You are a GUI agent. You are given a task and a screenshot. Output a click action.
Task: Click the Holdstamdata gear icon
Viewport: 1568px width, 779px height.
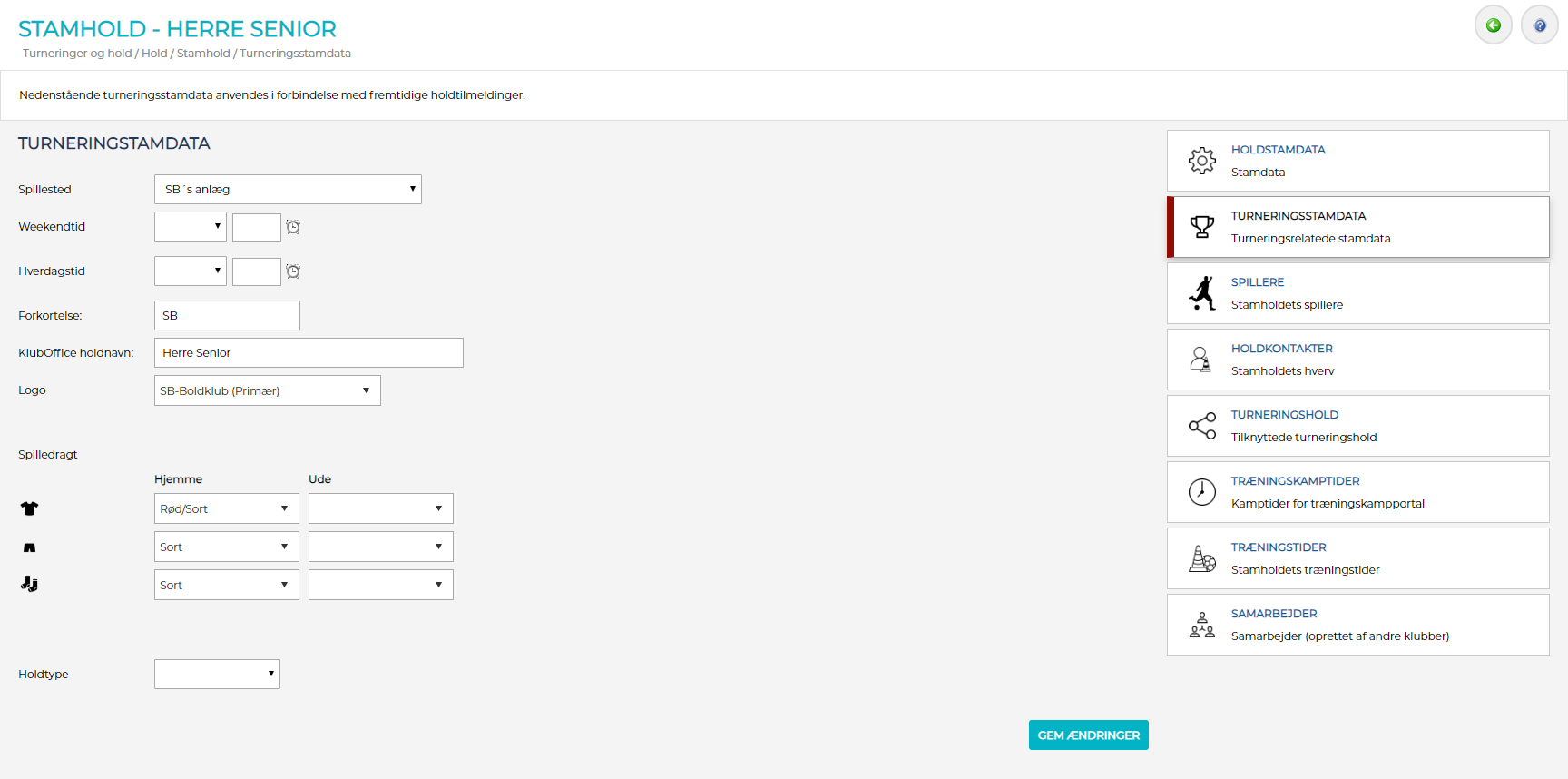(1201, 161)
